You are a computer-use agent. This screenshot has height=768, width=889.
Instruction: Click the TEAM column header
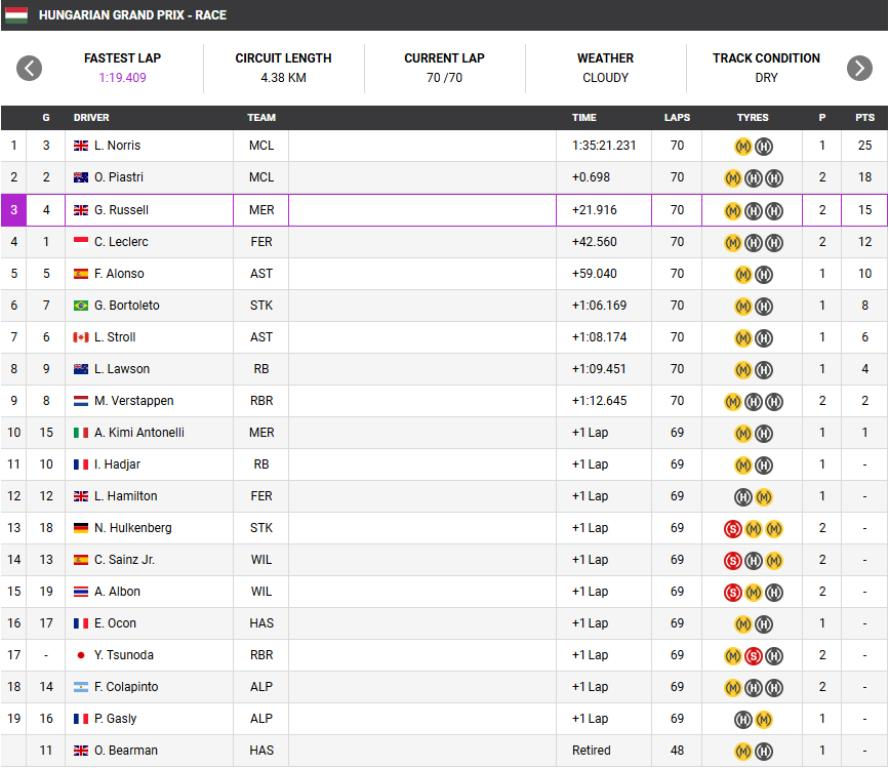(261, 117)
